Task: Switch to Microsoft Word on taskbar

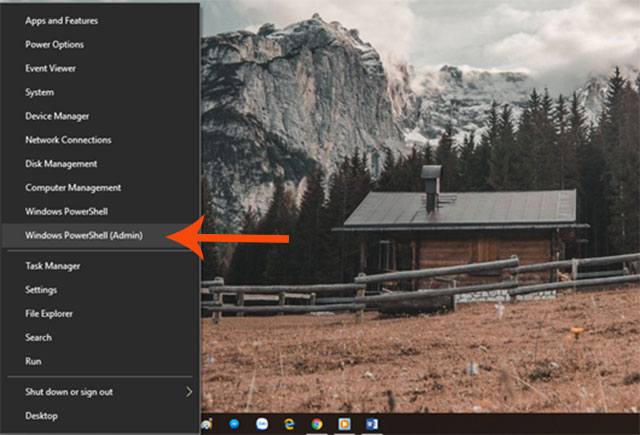Action: pos(372,424)
